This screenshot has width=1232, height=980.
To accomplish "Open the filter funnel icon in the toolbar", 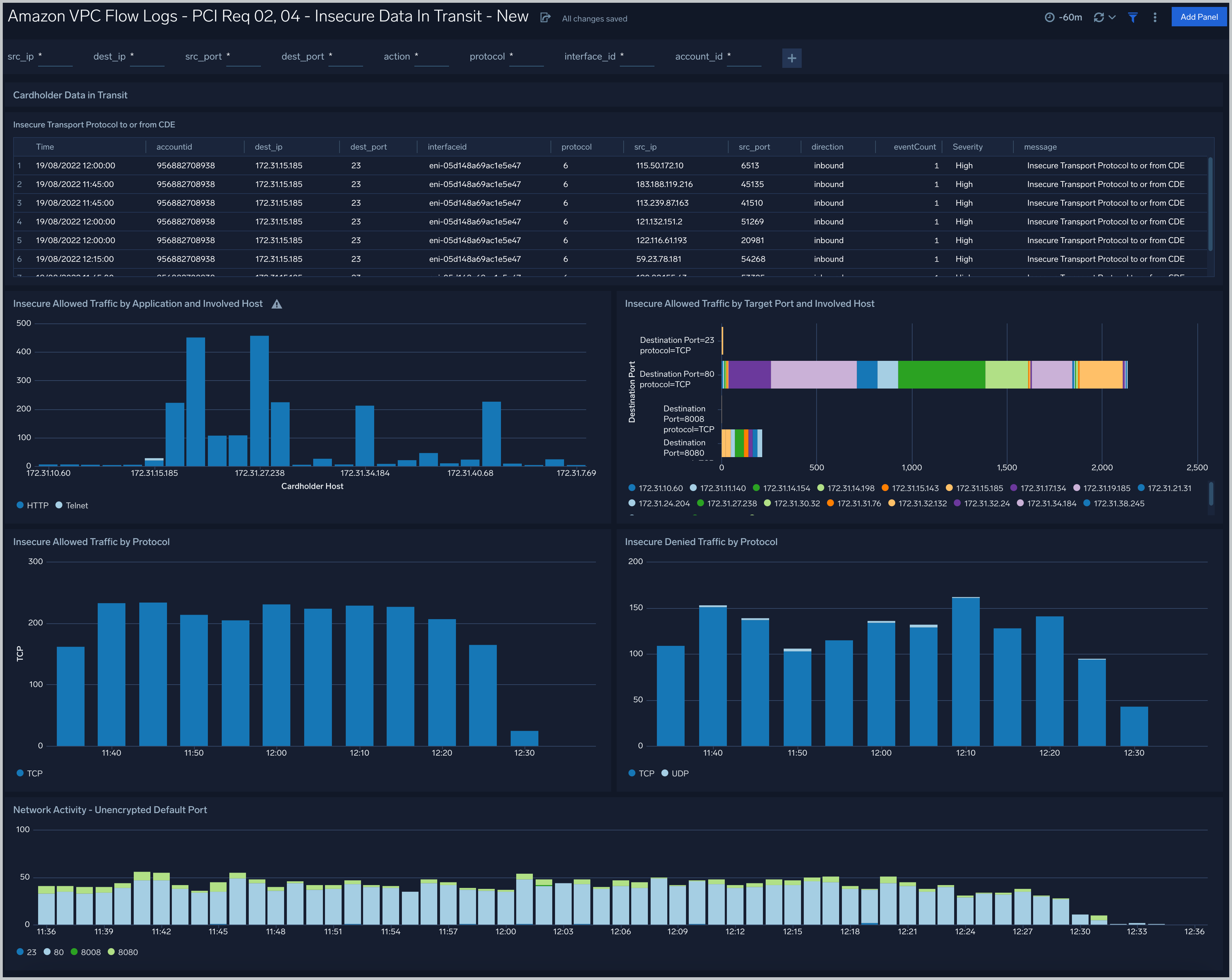I will (1133, 18).
